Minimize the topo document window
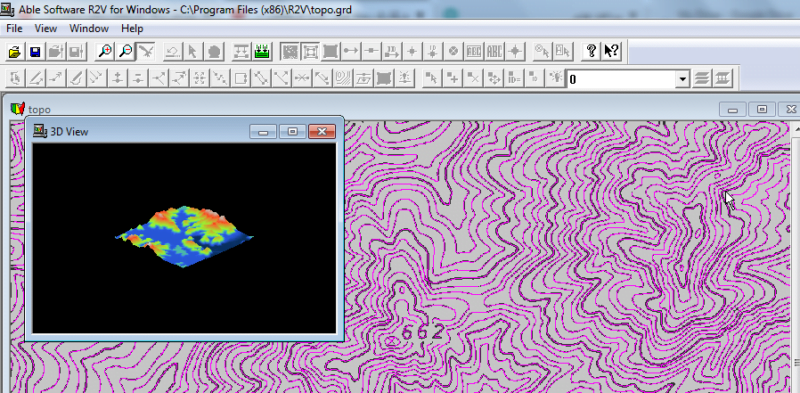The width and height of the screenshot is (800, 393). [x=733, y=109]
